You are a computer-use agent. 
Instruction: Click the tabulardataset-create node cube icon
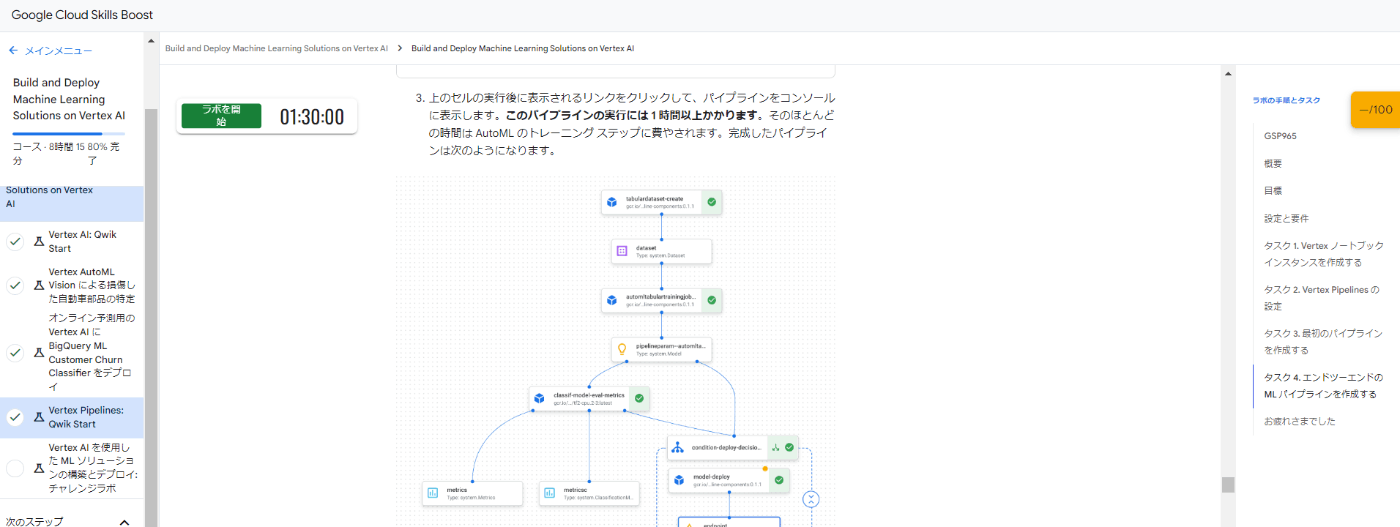coord(611,202)
